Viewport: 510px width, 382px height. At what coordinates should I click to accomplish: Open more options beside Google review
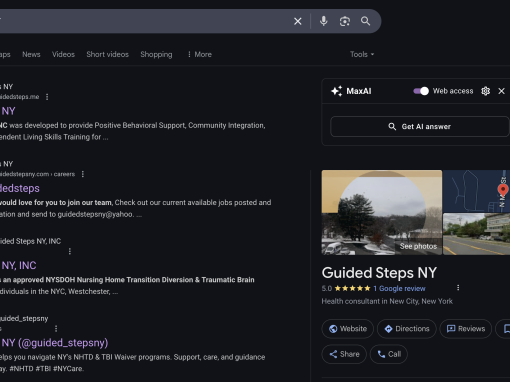point(458,288)
